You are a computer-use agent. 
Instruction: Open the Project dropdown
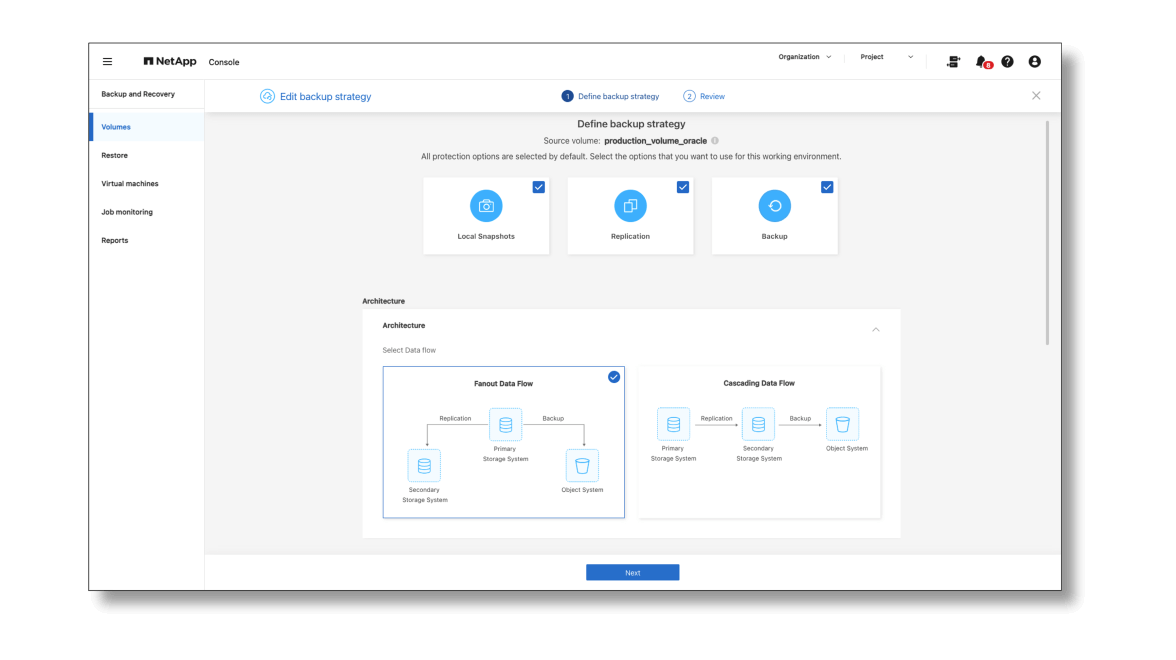(x=886, y=57)
